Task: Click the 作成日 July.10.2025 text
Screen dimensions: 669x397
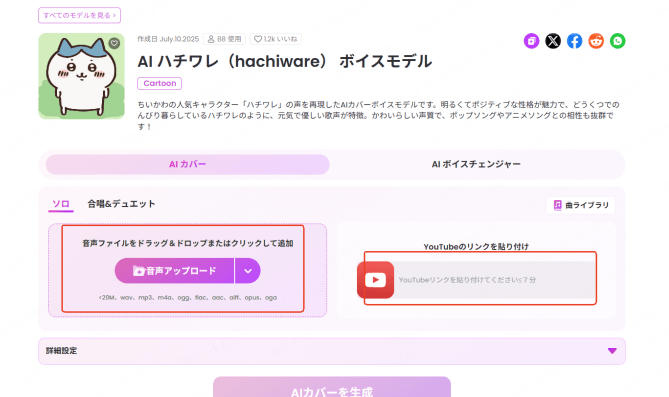Action: click(x=168, y=39)
